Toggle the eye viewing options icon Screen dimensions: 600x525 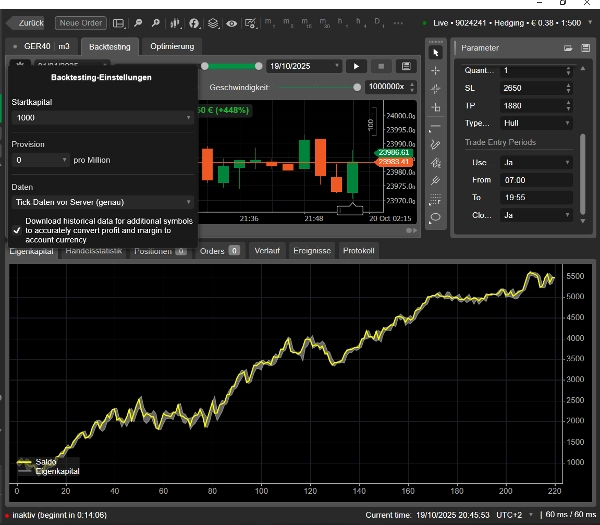pos(232,23)
